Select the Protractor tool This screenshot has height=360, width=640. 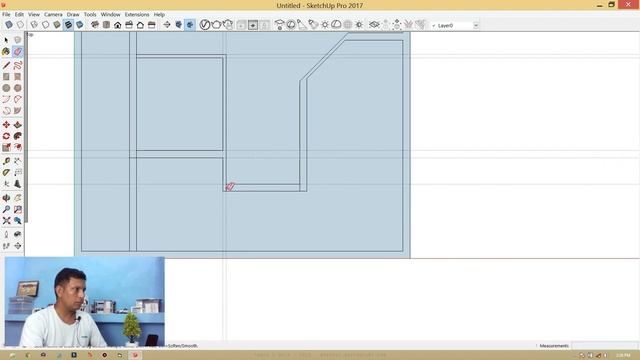click(x=6, y=173)
